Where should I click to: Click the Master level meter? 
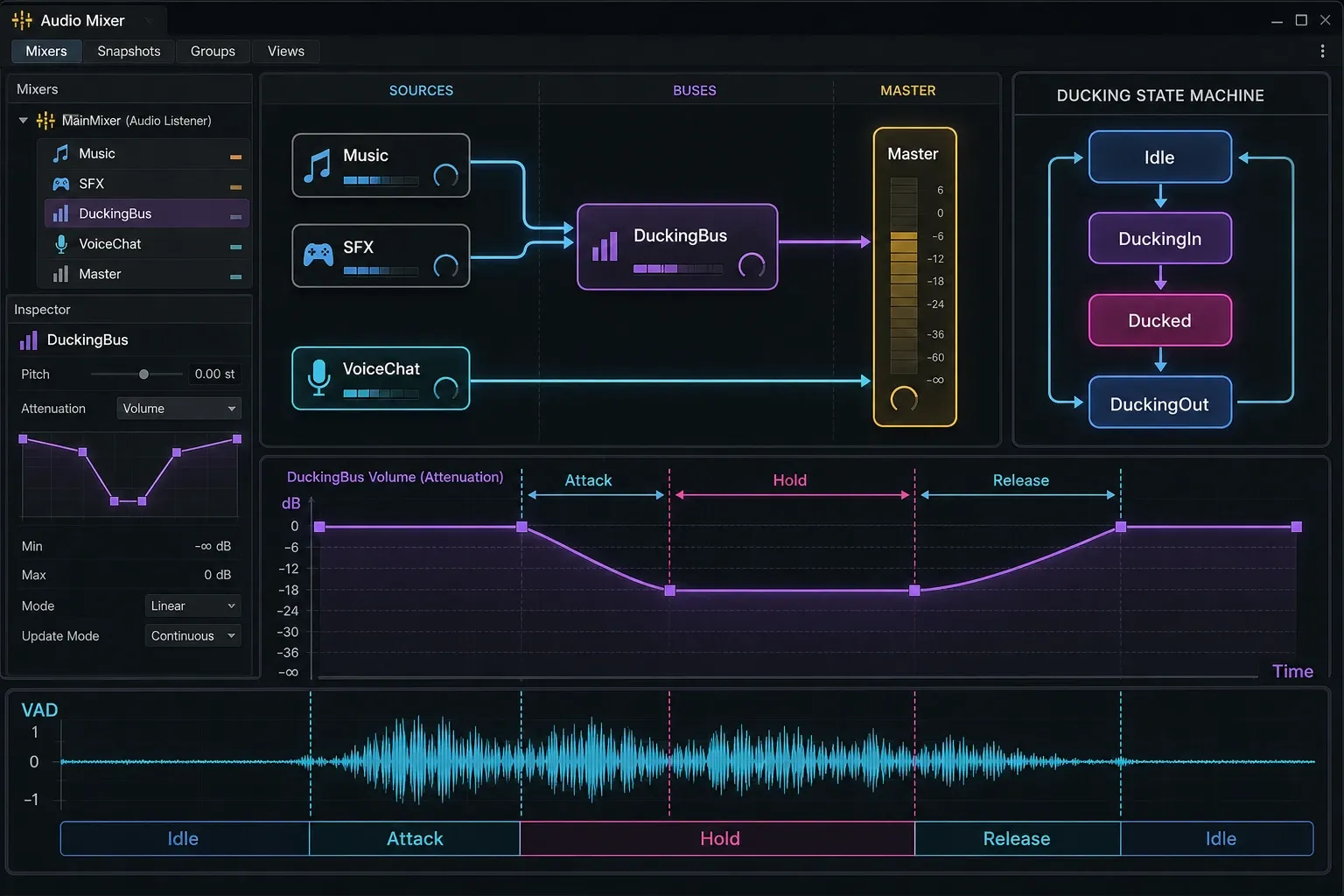[904, 276]
